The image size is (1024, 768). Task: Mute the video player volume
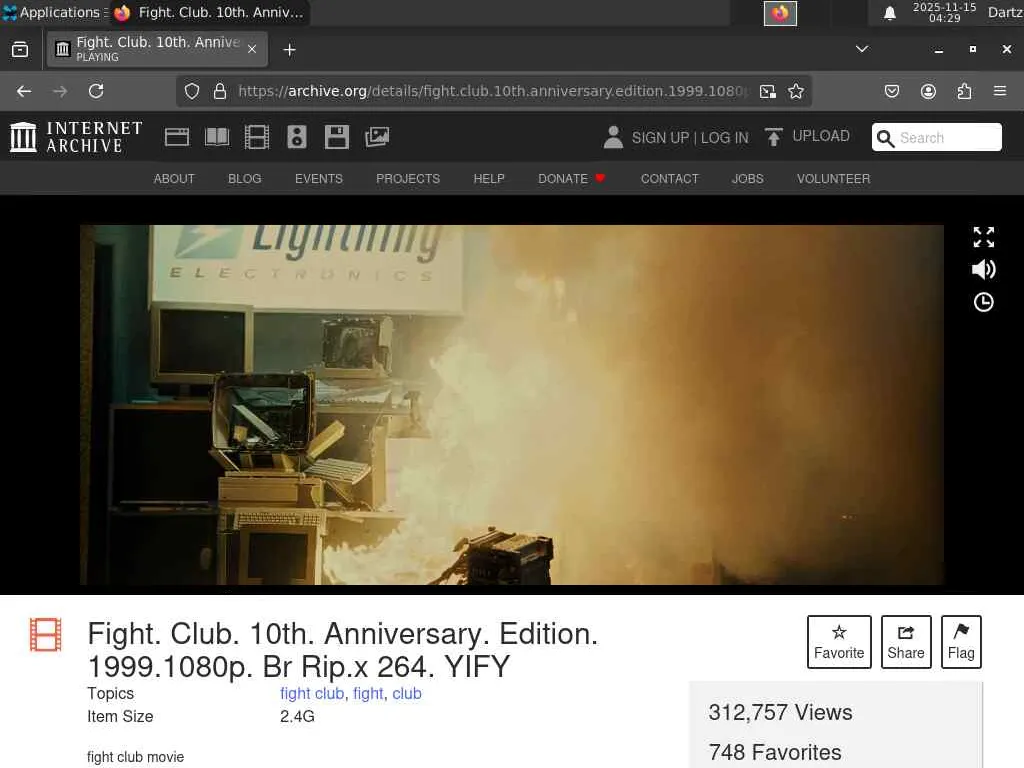click(x=984, y=269)
